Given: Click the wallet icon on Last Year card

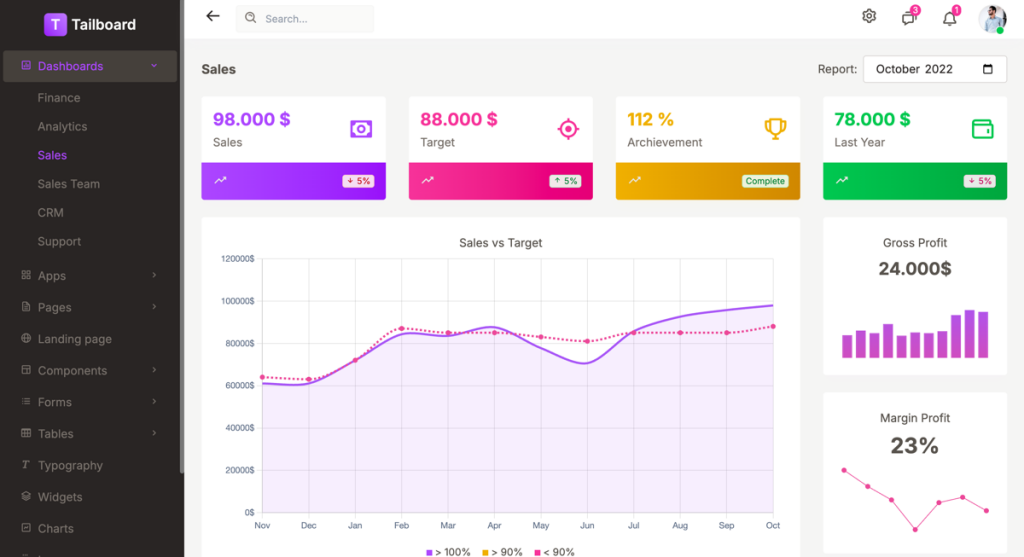Looking at the screenshot, I should (982, 129).
